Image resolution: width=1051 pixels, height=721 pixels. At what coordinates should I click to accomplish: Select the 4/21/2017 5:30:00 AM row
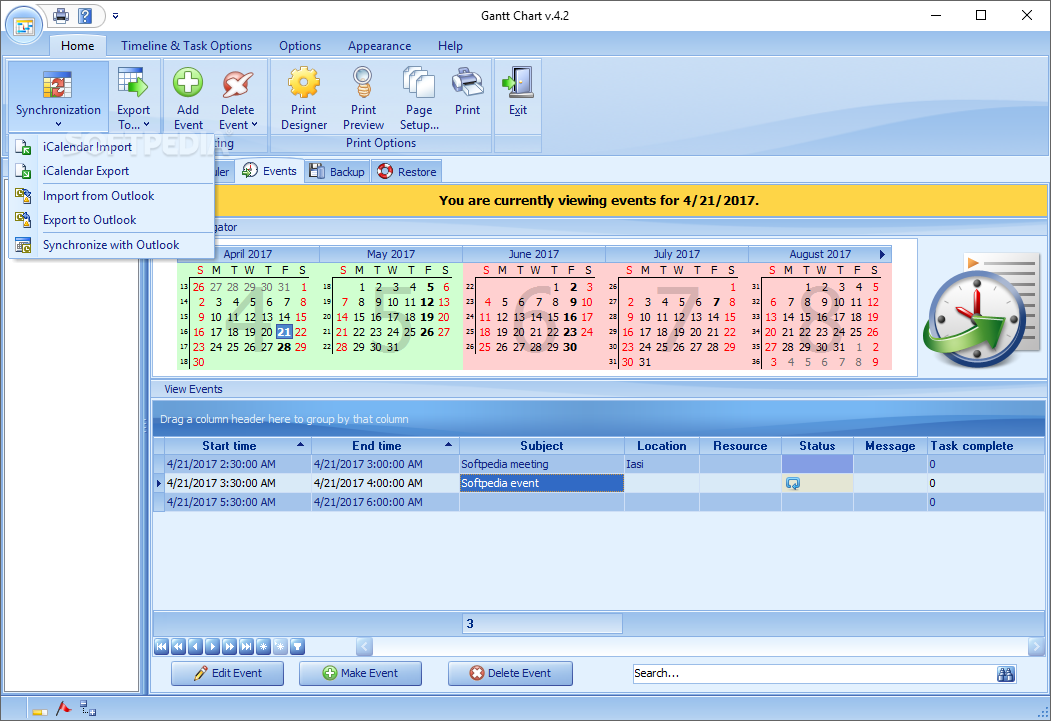pos(599,502)
